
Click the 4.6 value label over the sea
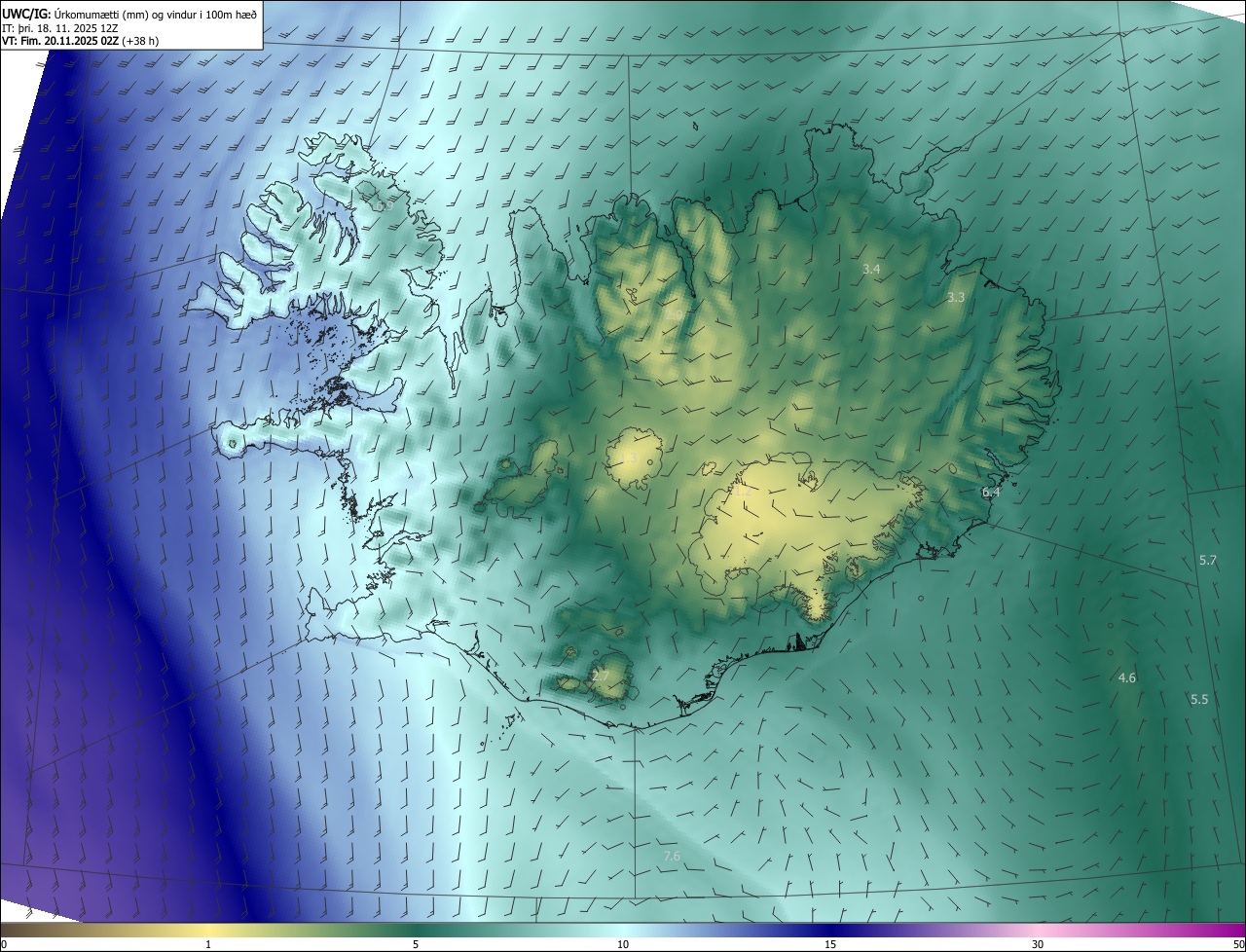point(1127,677)
